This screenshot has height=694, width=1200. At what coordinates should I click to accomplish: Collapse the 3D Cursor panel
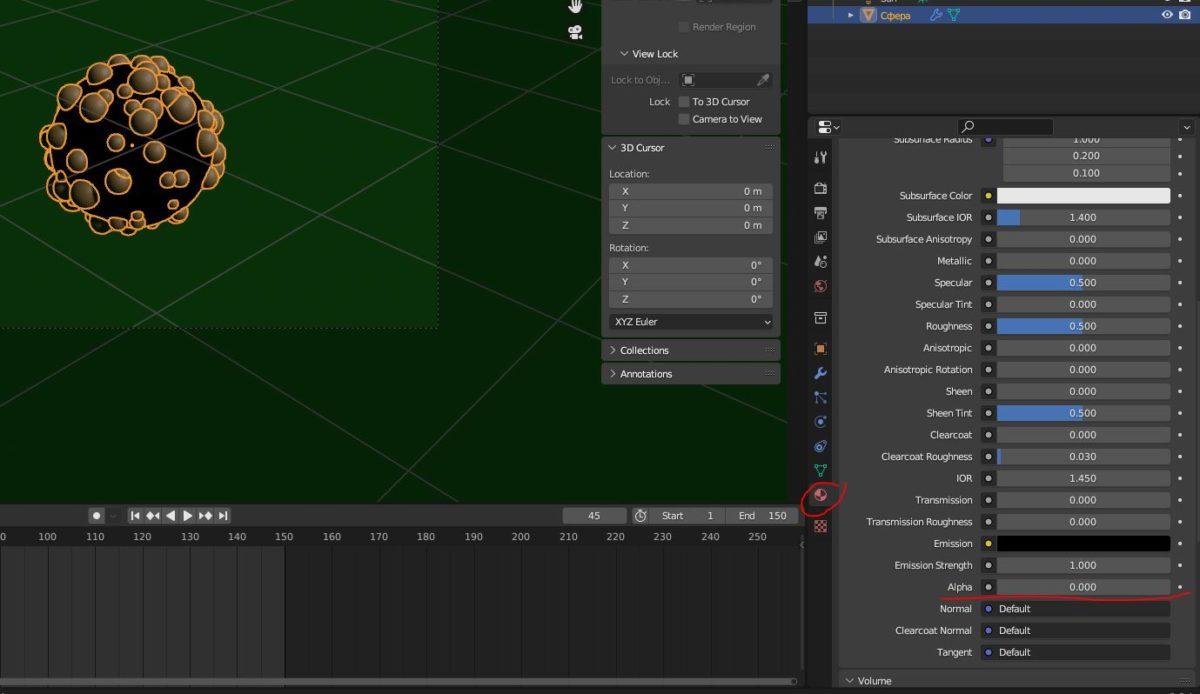tap(612, 148)
